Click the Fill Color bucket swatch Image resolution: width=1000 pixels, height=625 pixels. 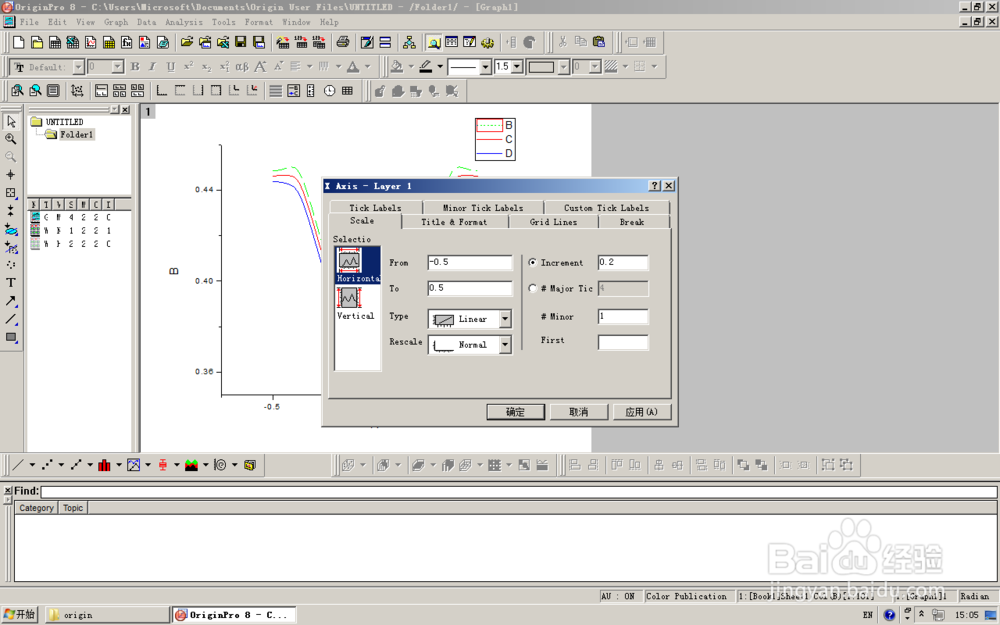coord(397,66)
